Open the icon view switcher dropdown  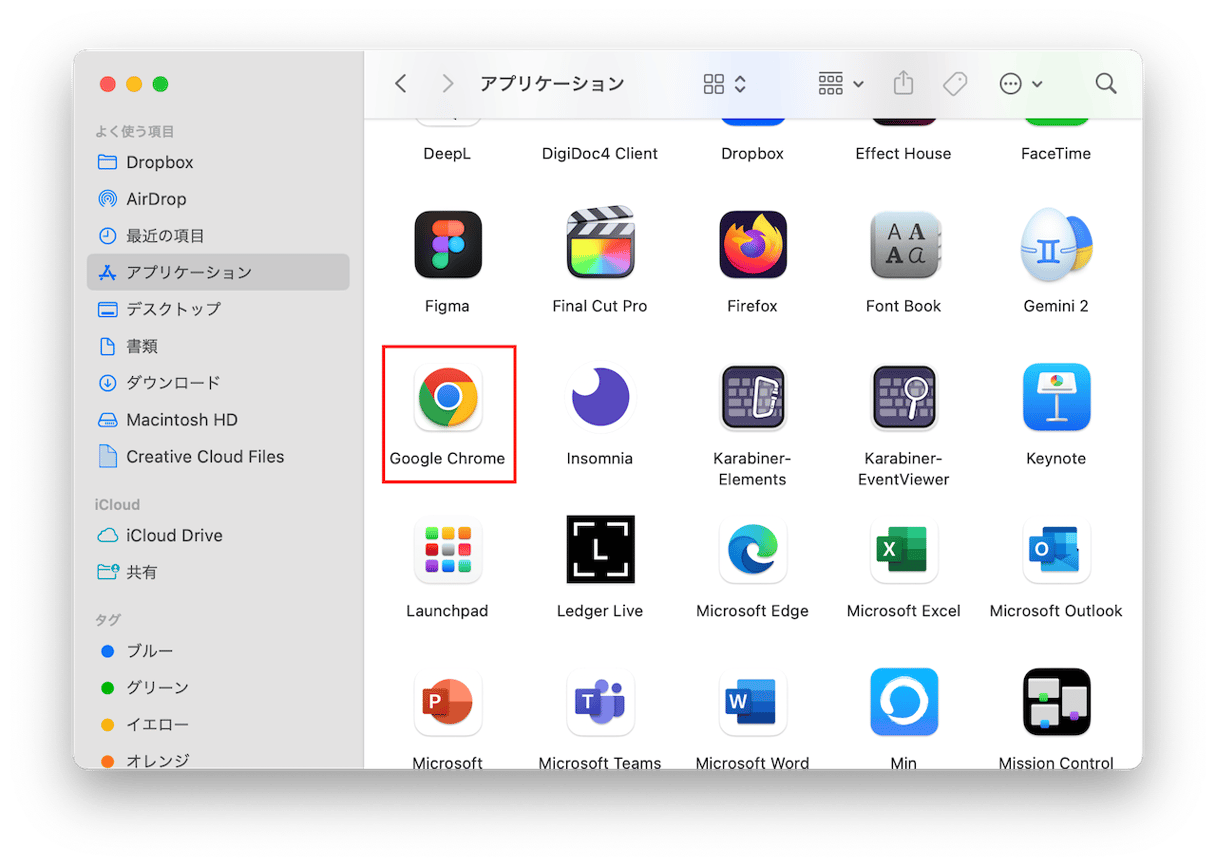(725, 84)
